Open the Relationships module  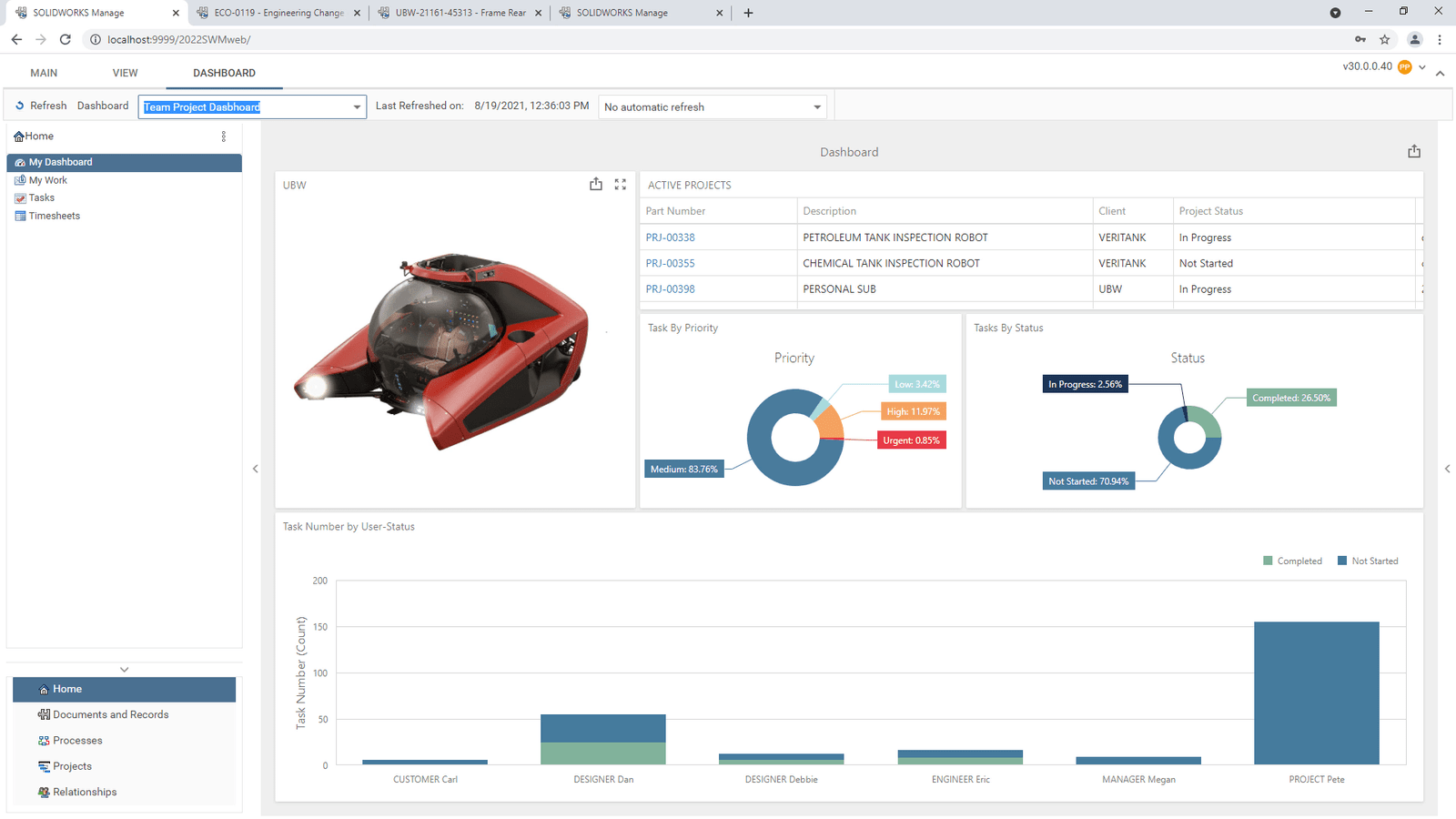pos(85,793)
